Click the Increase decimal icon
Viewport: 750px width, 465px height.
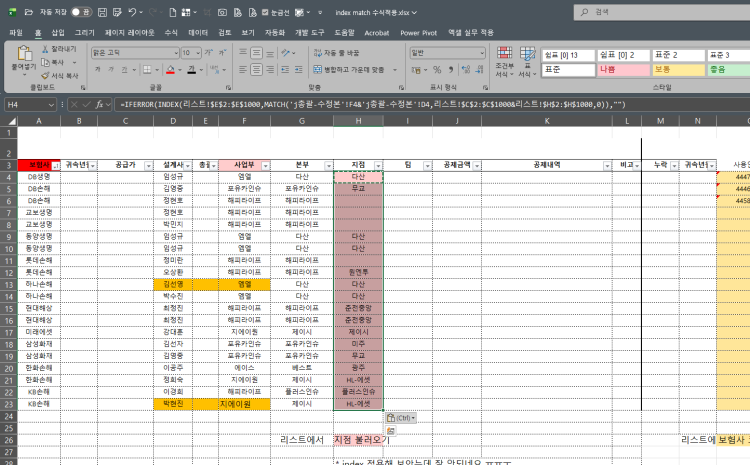click(465, 70)
